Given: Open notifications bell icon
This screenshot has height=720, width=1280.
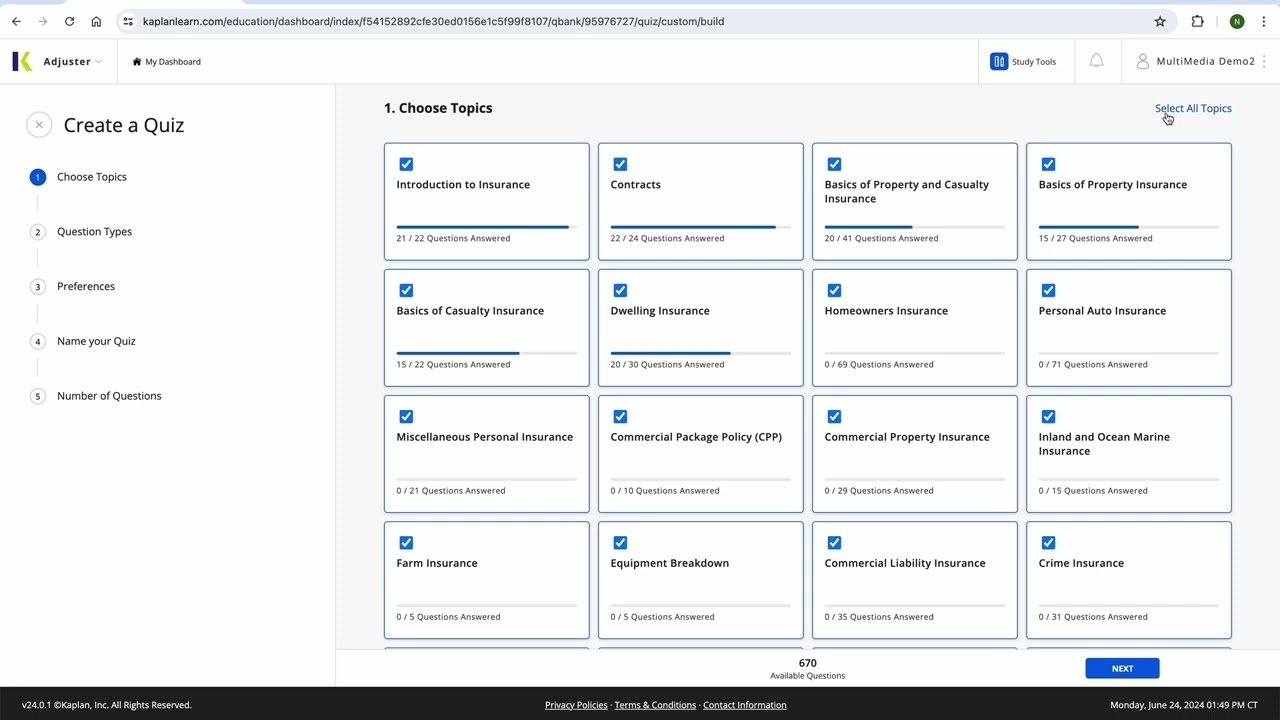Looking at the screenshot, I should (1096, 61).
